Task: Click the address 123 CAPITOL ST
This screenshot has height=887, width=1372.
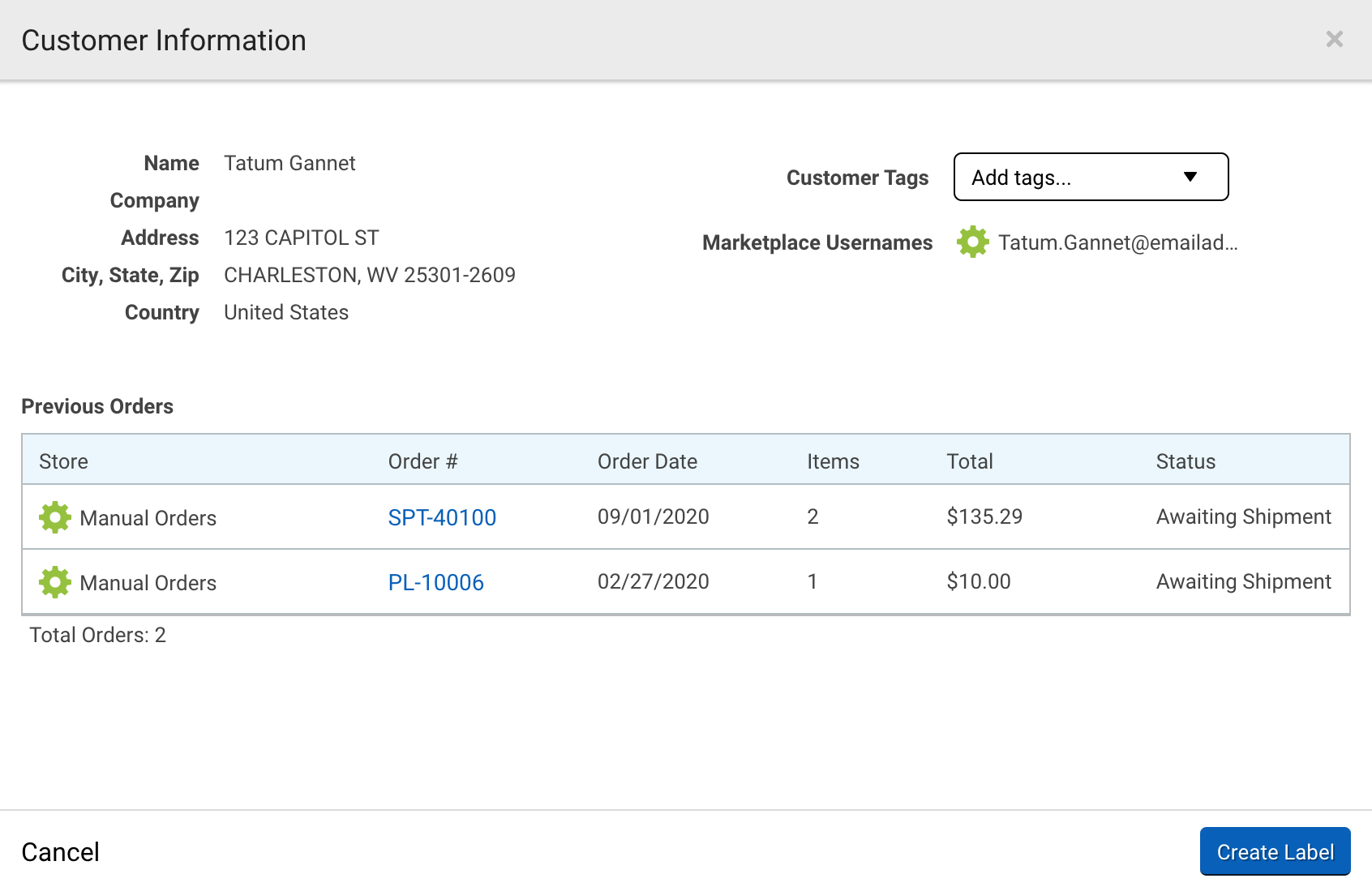Action: coord(302,238)
